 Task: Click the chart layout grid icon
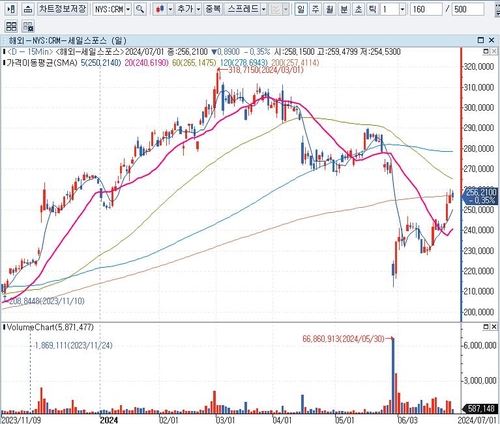pos(11,26)
